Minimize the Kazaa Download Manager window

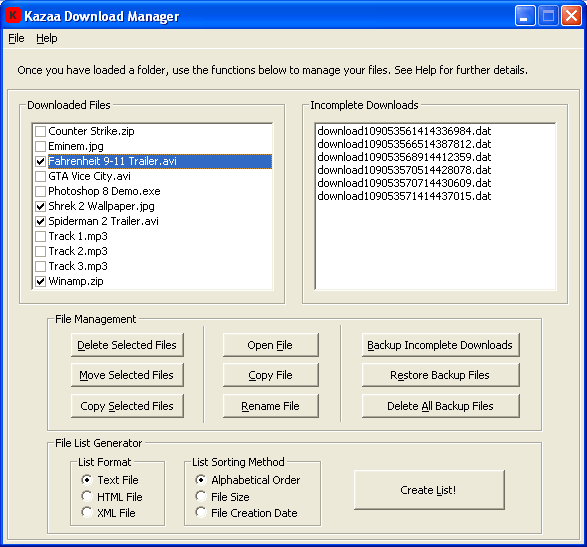pos(525,16)
